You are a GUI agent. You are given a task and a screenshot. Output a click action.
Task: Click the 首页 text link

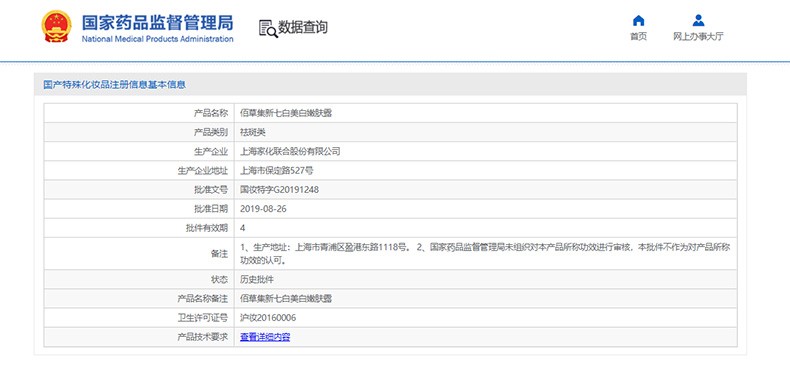coord(638,36)
